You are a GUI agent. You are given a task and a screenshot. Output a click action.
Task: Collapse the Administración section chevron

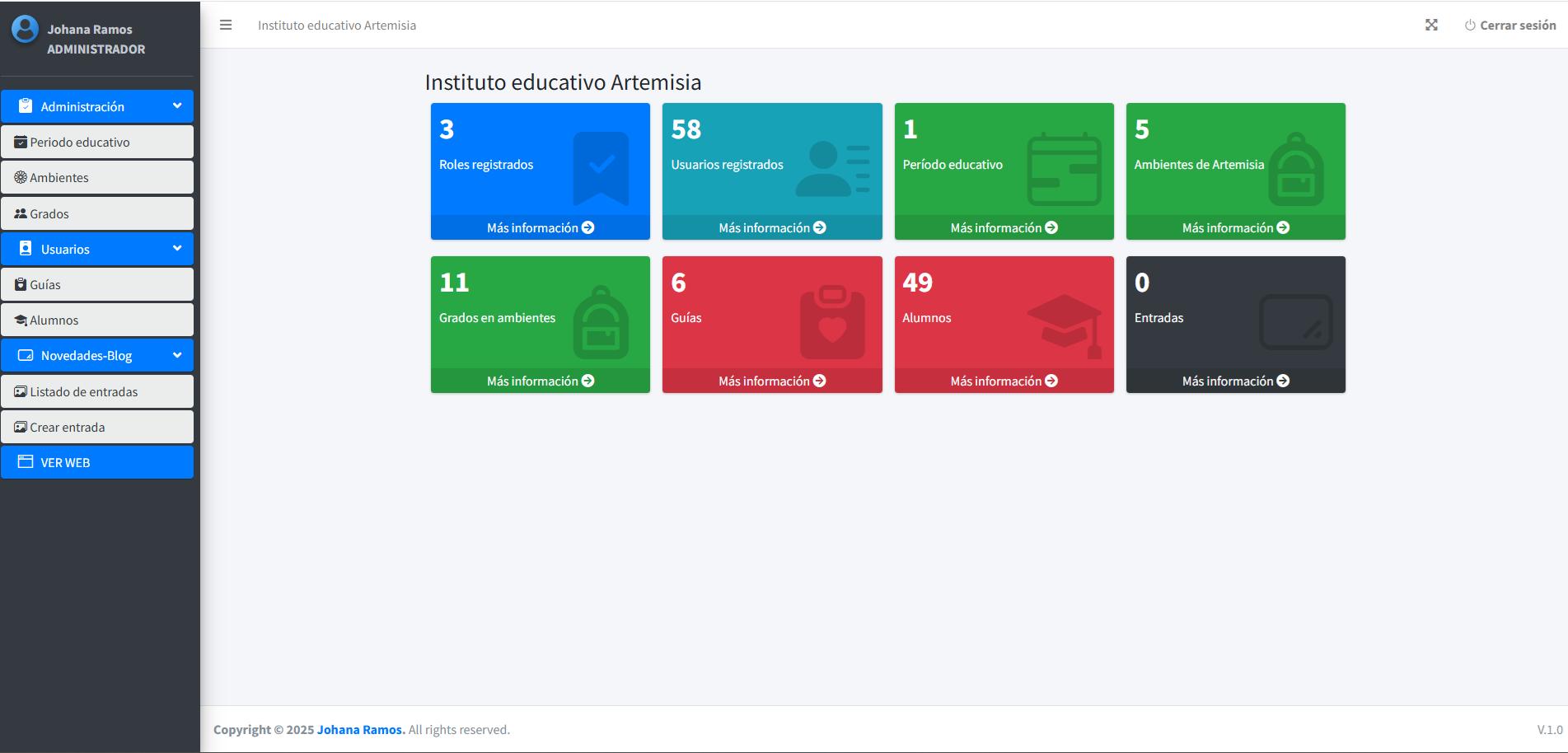click(x=177, y=106)
